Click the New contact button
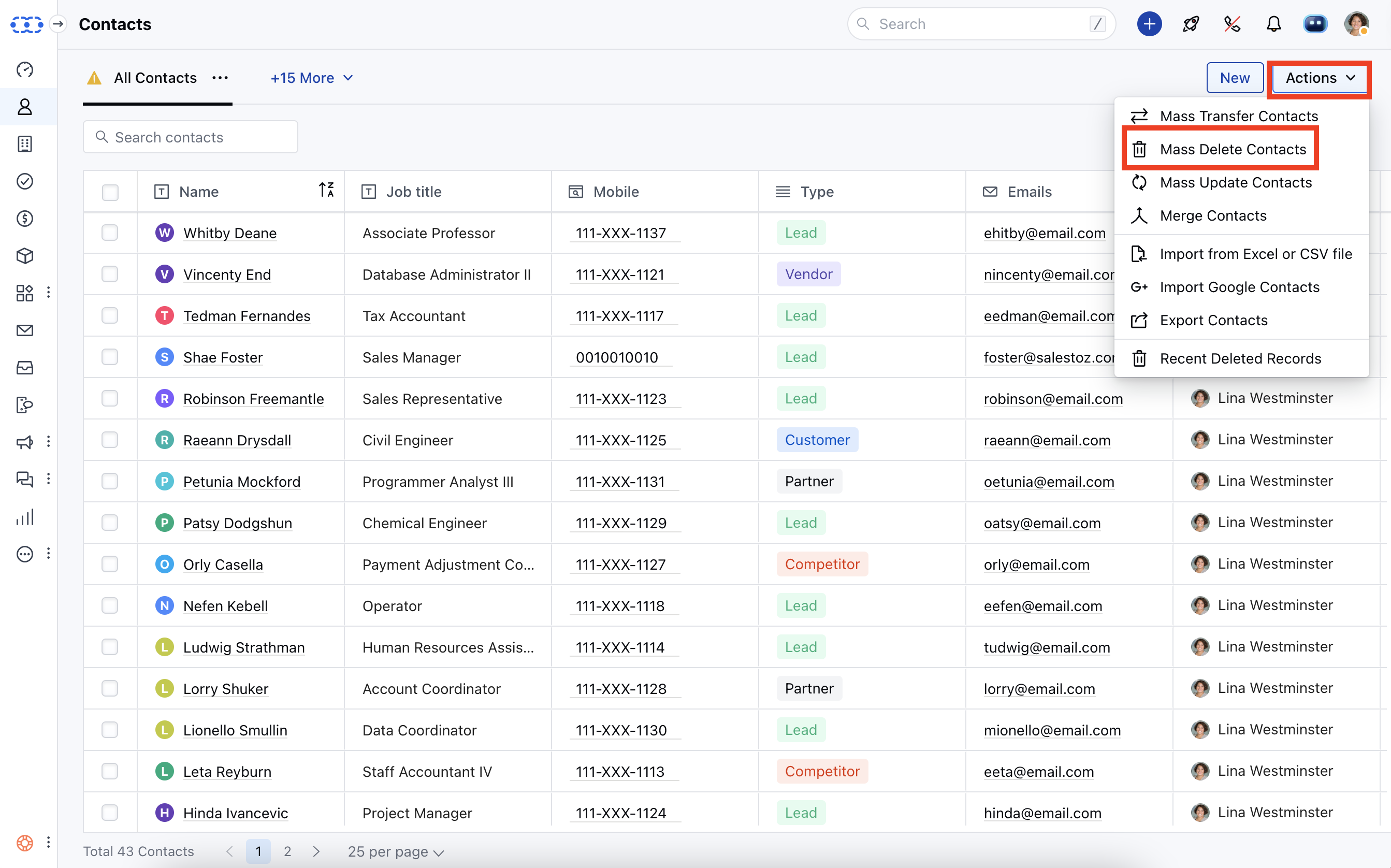The height and width of the screenshot is (868, 1391). (x=1234, y=78)
